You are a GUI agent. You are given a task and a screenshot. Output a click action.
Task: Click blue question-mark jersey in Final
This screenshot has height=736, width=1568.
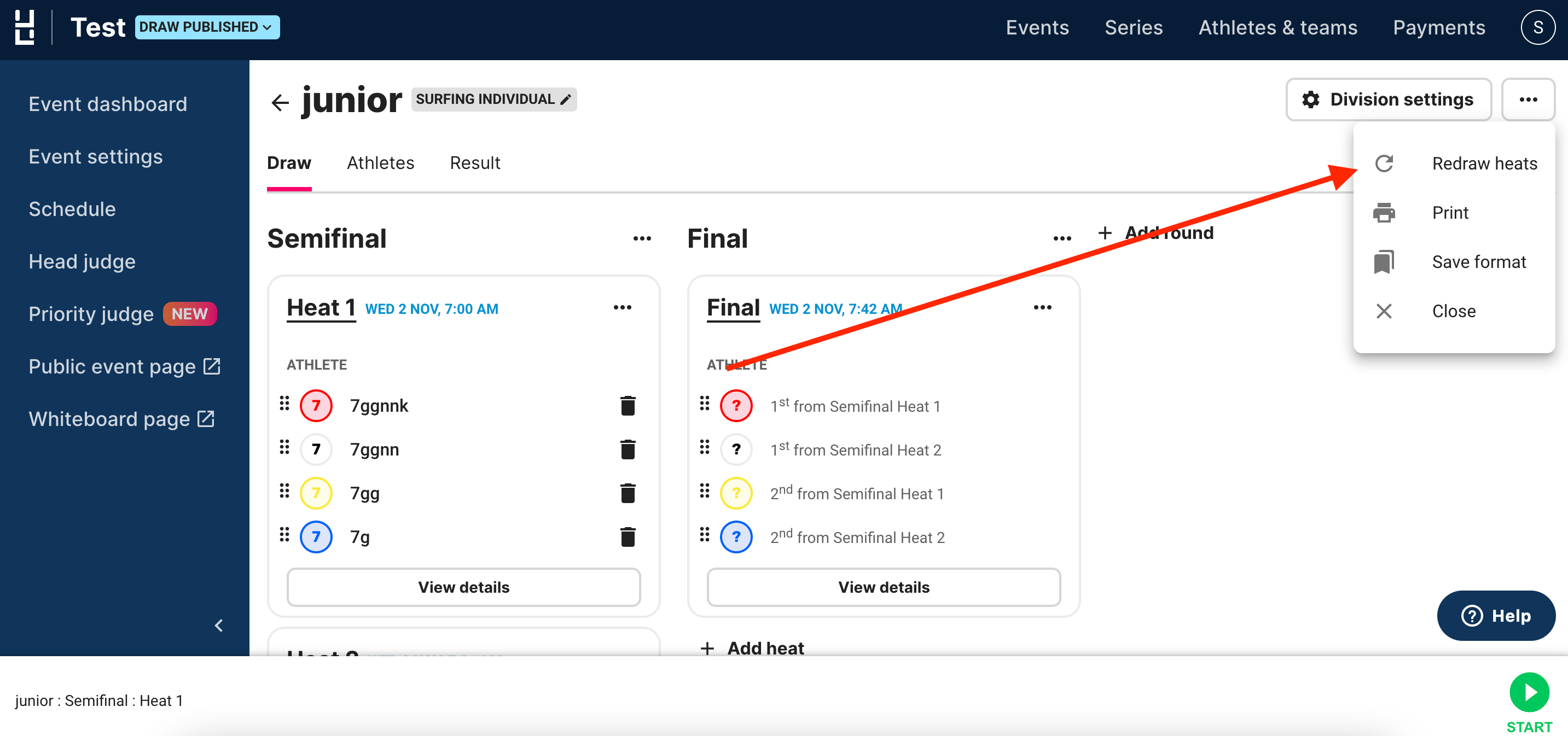click(736, 537)
